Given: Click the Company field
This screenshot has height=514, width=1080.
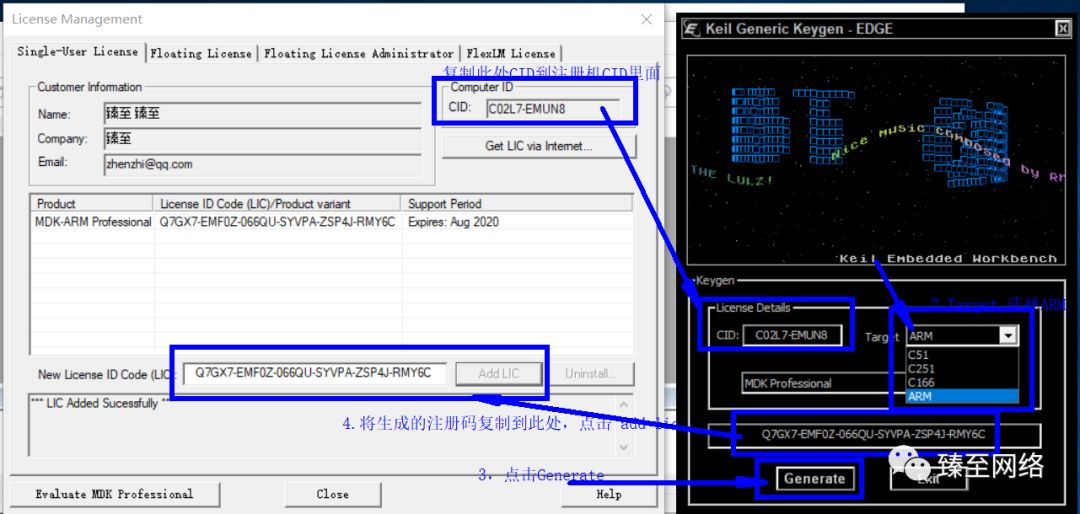Looking at the screenshot, I should [262, 138].
